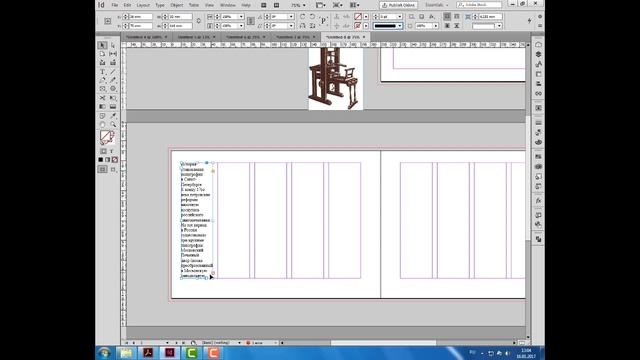Click Rotate 90° Clockwise in control panel
Image resolution: width=640 pixels, height=360 pixels.
point(302,17)
